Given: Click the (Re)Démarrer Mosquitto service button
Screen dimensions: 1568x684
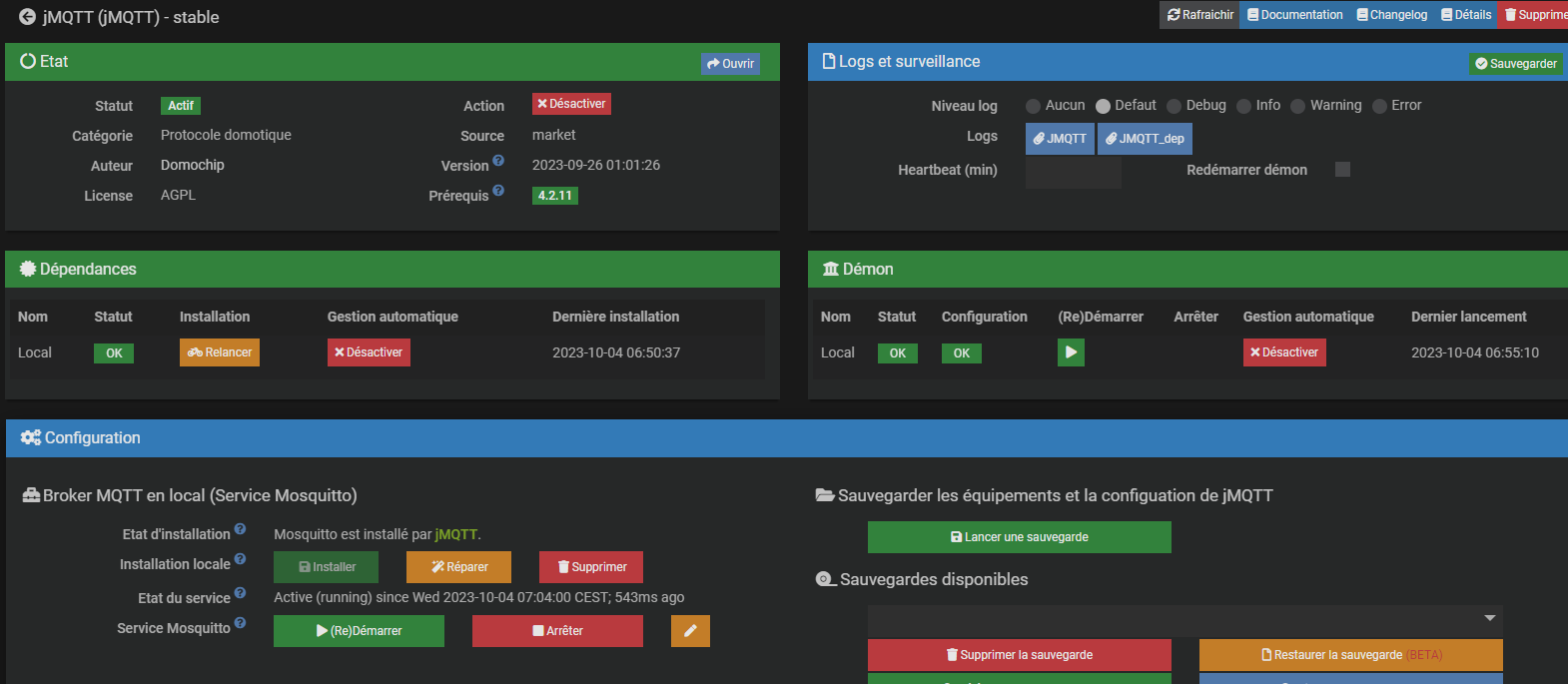Looking at the screenshot, I should pyautogui.click(x=359, y=631).
